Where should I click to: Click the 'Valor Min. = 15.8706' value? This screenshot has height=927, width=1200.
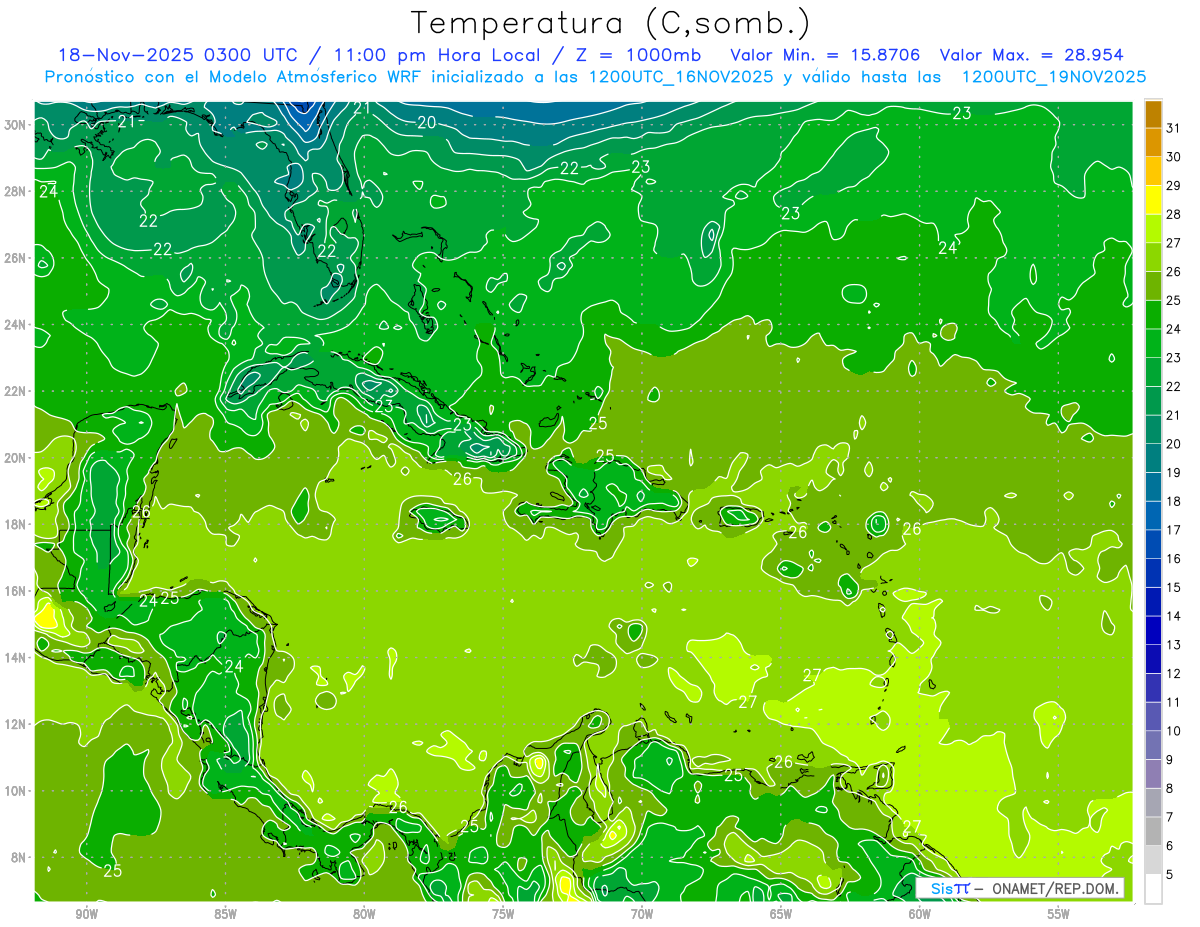(x=825, y=55)
